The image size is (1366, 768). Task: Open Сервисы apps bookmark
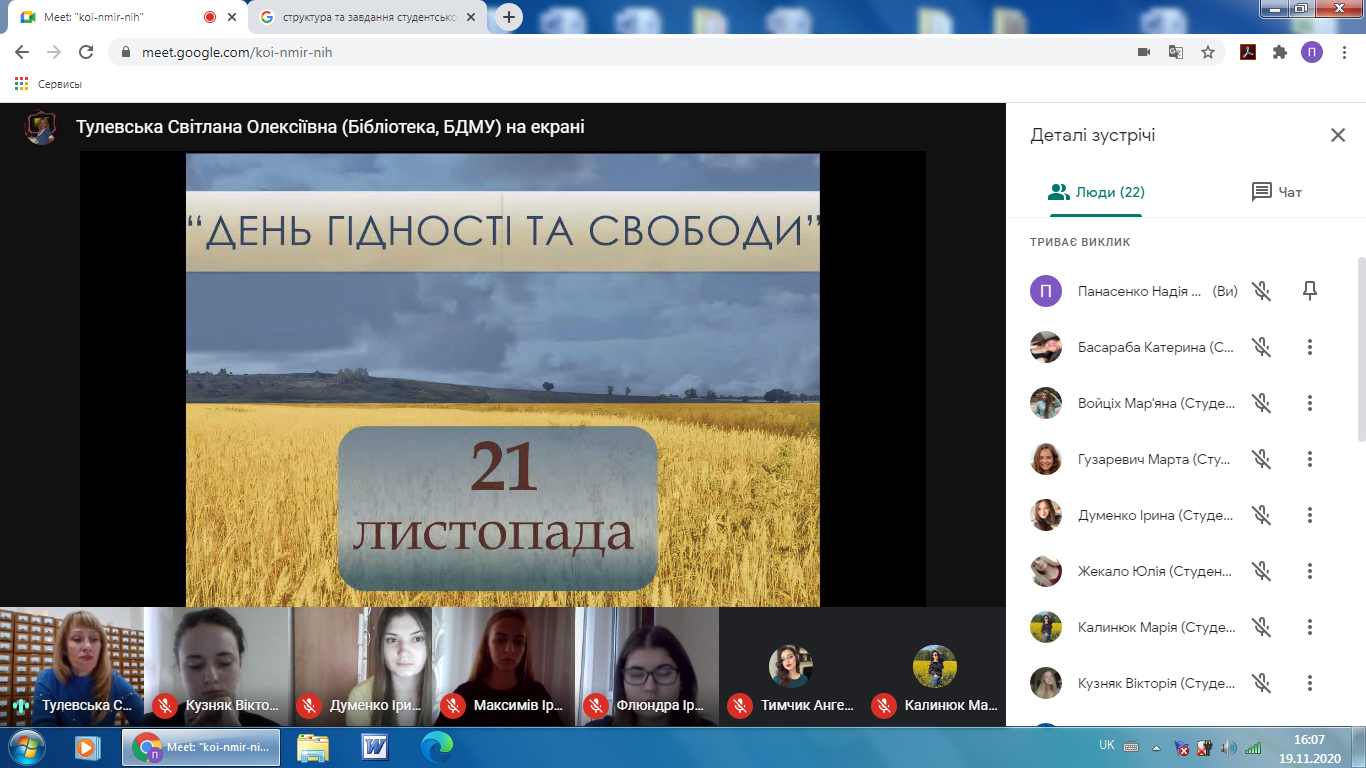48,84
